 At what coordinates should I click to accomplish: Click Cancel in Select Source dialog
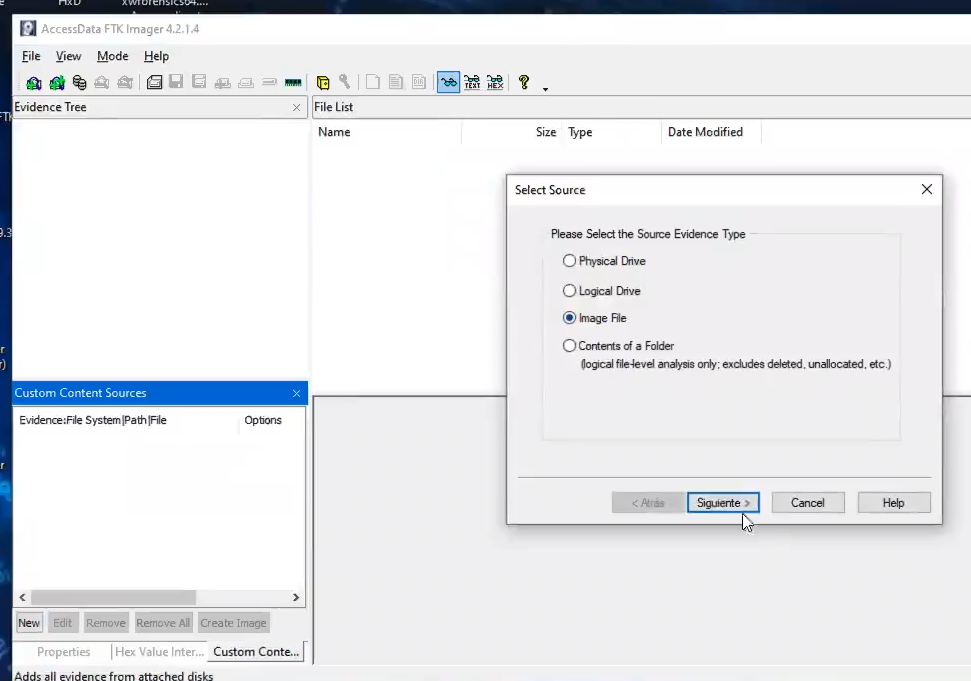pyautogui.click(x=808, y=503)
